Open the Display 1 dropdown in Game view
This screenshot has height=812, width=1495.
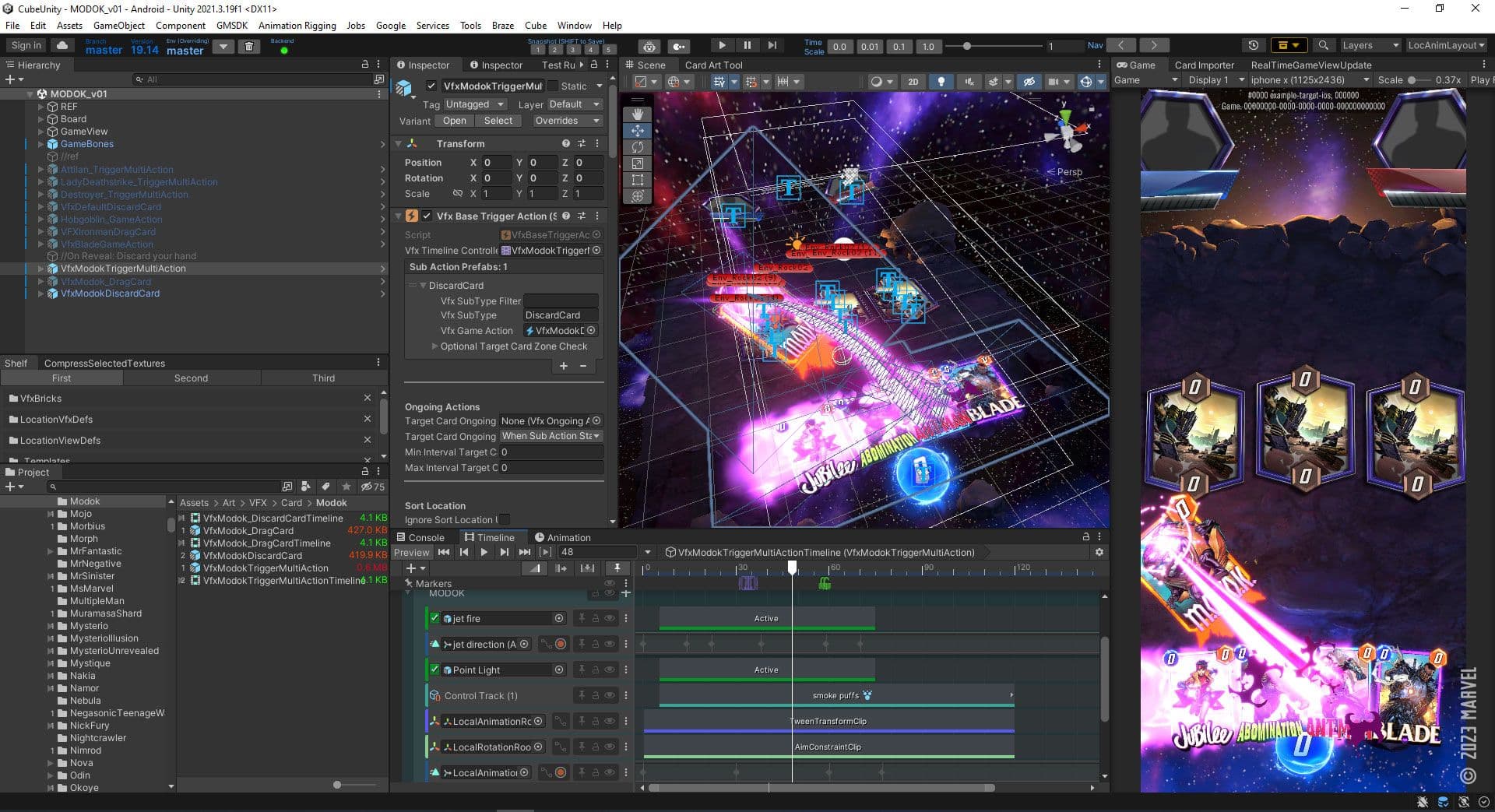coord(1209,79)
